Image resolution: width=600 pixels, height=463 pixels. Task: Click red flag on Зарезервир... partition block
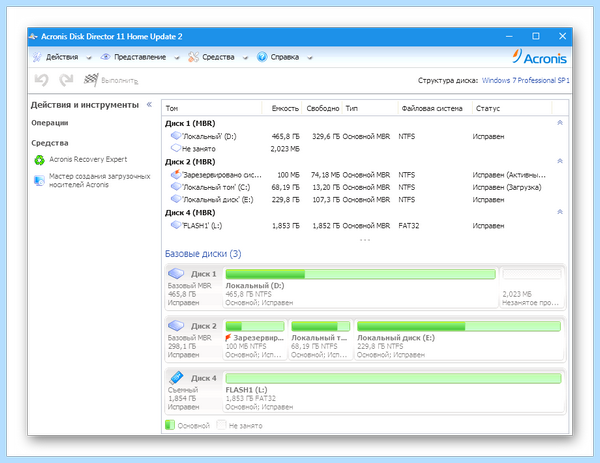coord(228,337)
